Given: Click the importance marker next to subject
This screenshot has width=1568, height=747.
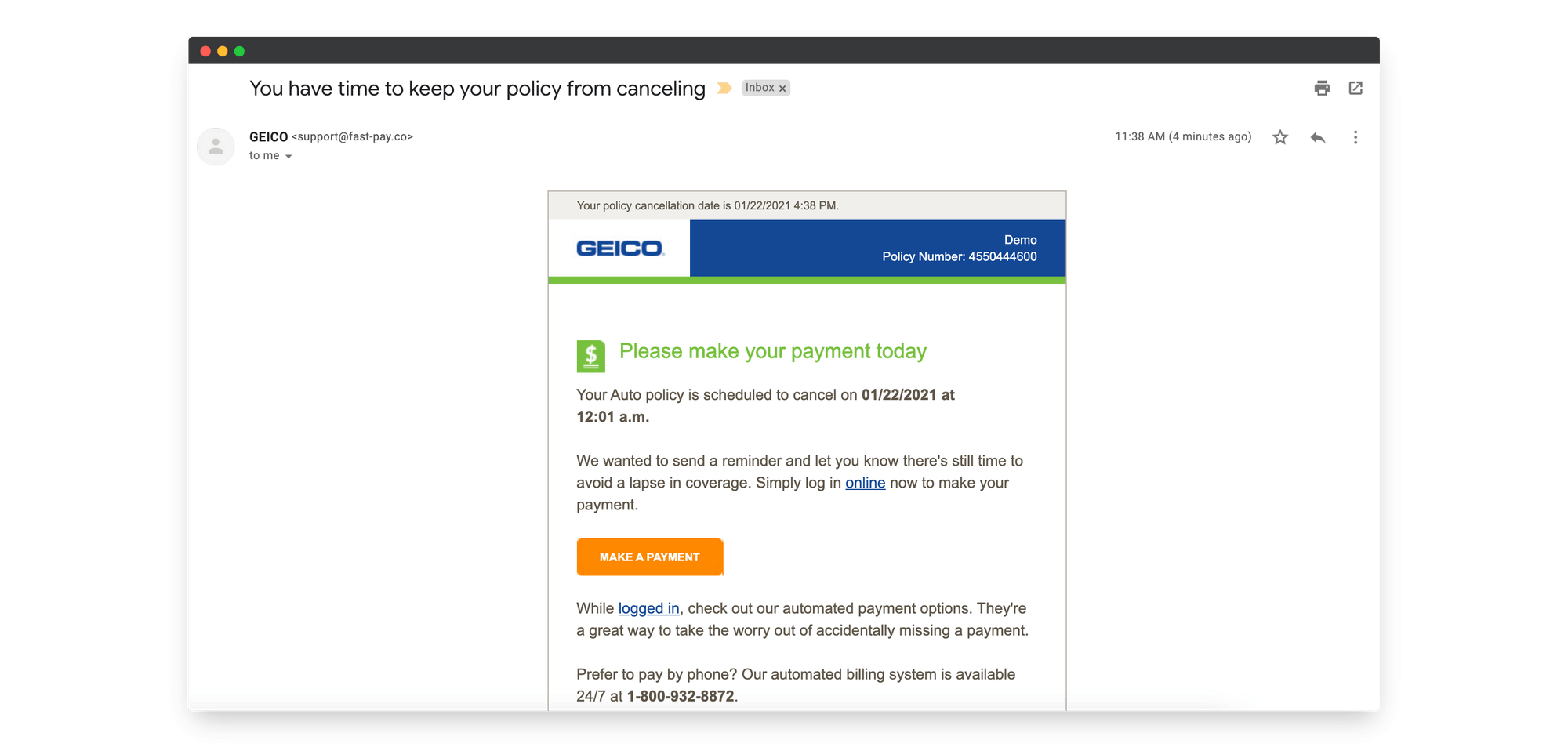Looking at the screenshot, I should coord(725,89).
